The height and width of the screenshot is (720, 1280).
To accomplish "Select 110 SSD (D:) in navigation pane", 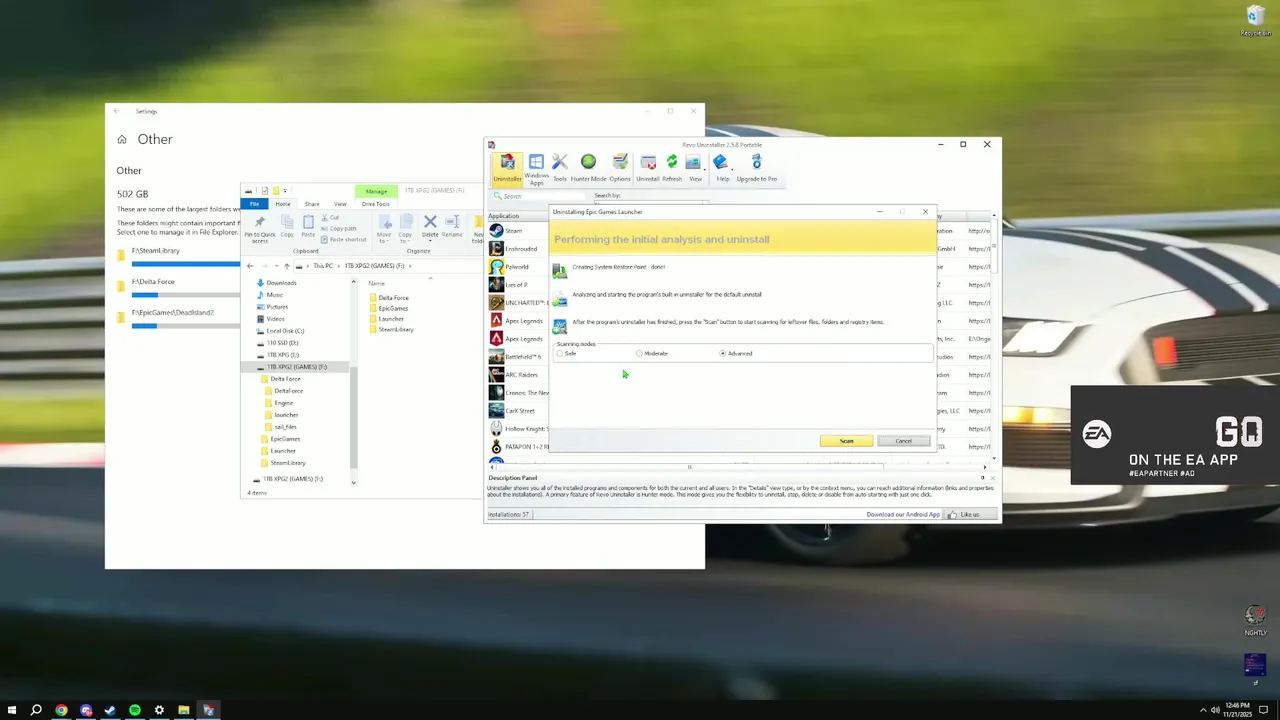I will 277,343.
